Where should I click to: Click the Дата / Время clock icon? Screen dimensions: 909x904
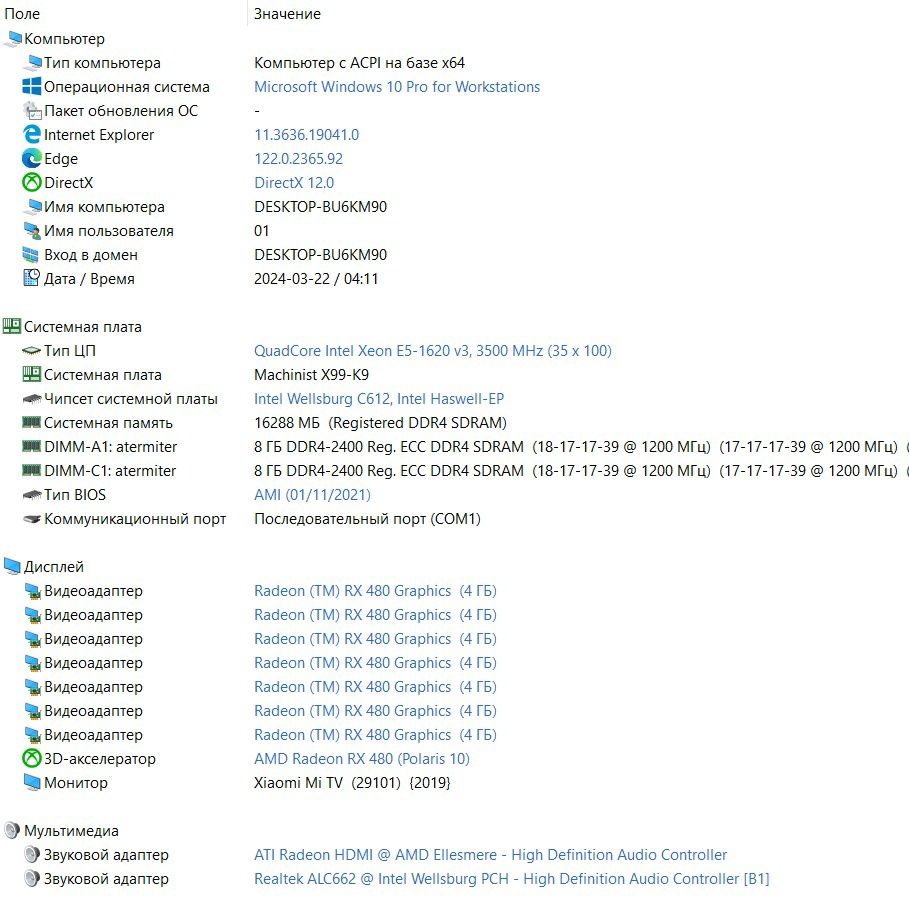click(x=31, y=278)
